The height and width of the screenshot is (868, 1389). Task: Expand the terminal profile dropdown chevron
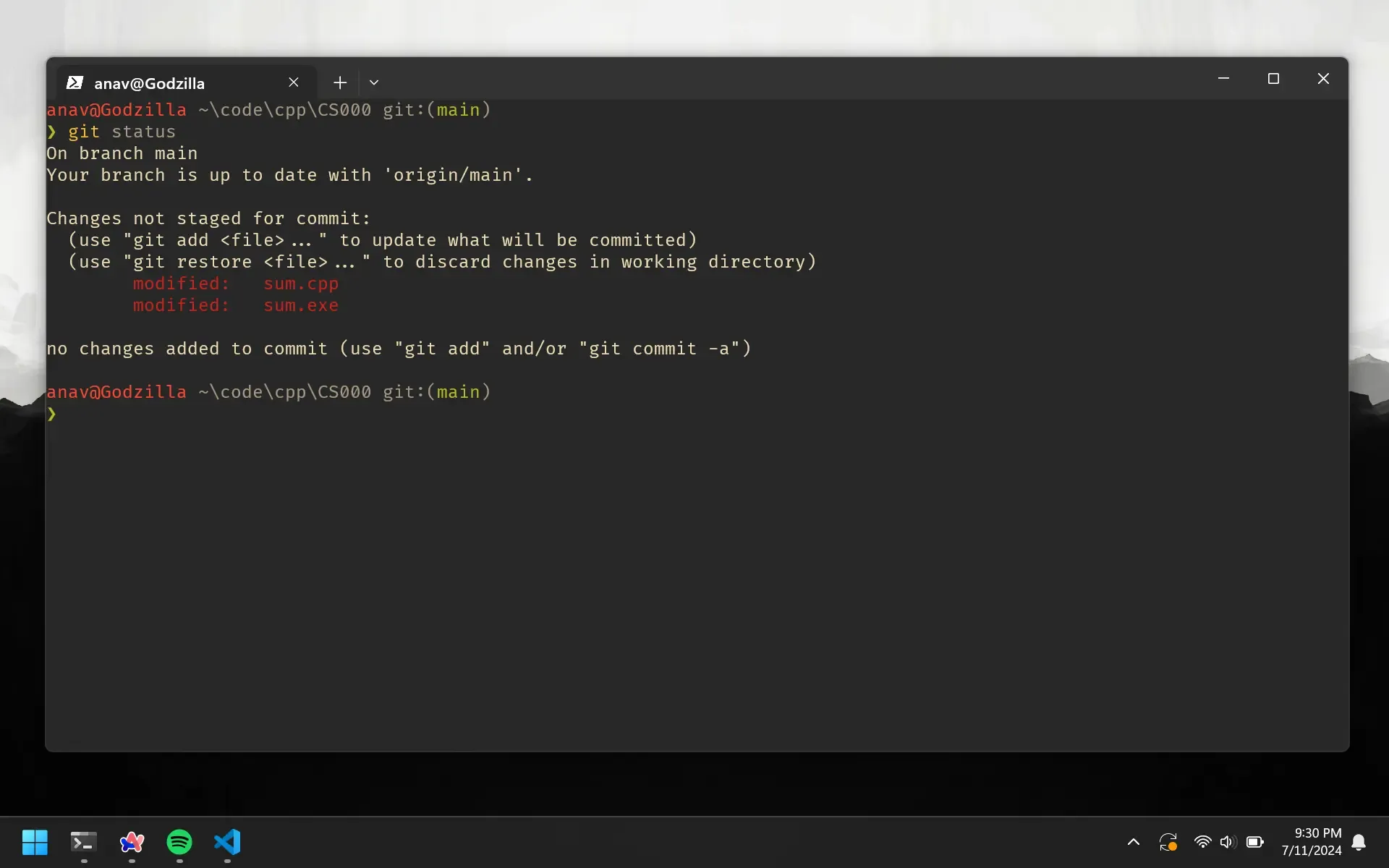pyautogui.click(x=374, y=82)
